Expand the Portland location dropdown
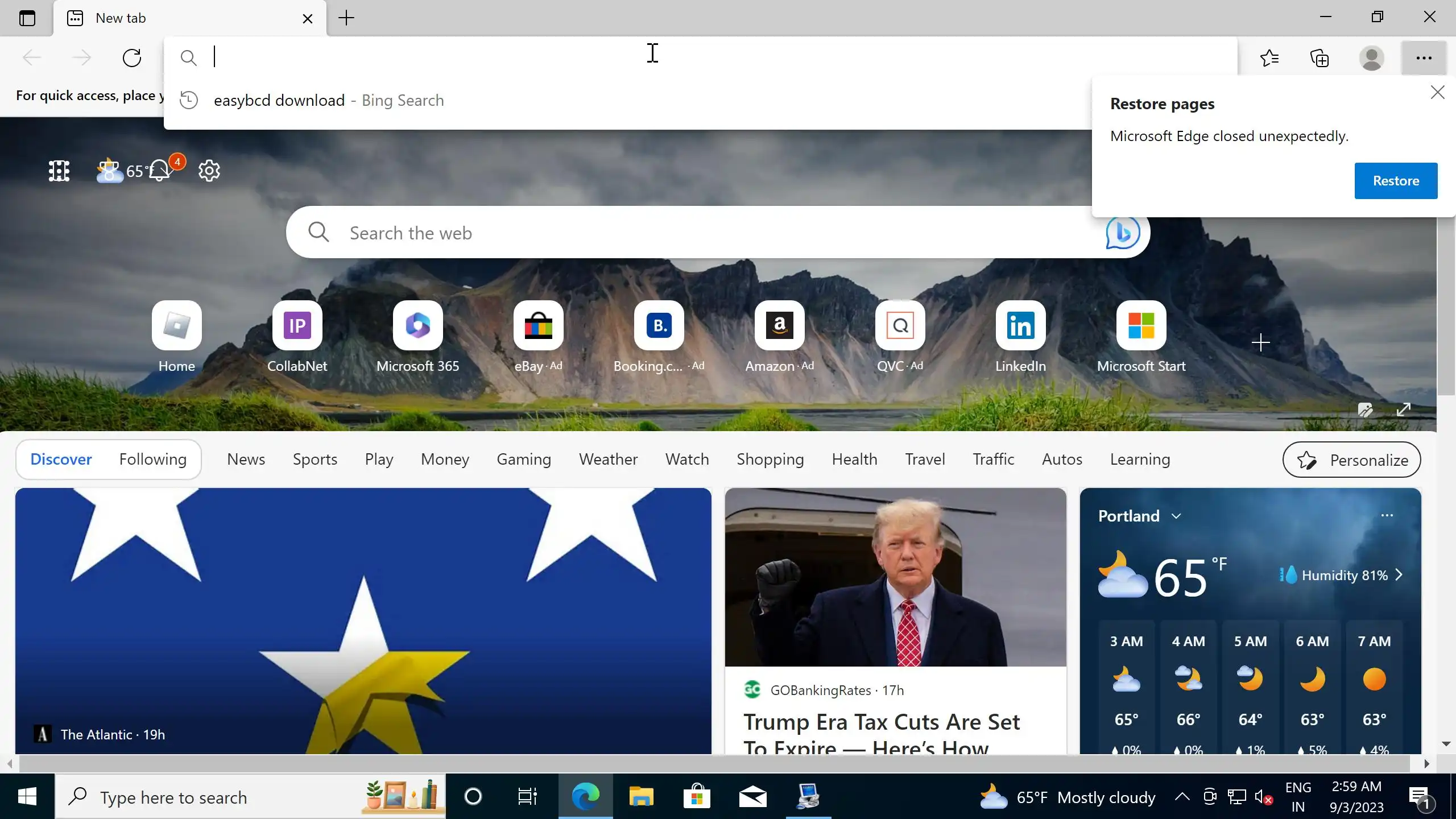 [1176, 516]
